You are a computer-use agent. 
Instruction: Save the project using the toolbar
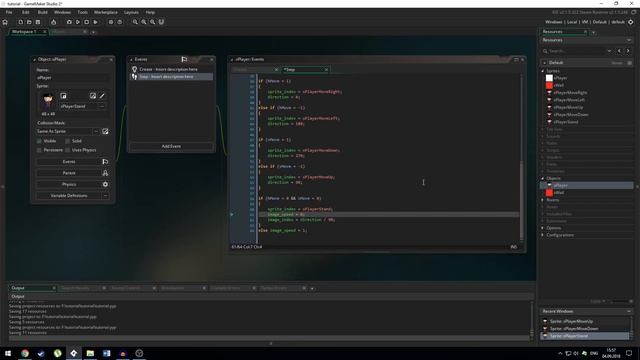[x=38, y=22]
